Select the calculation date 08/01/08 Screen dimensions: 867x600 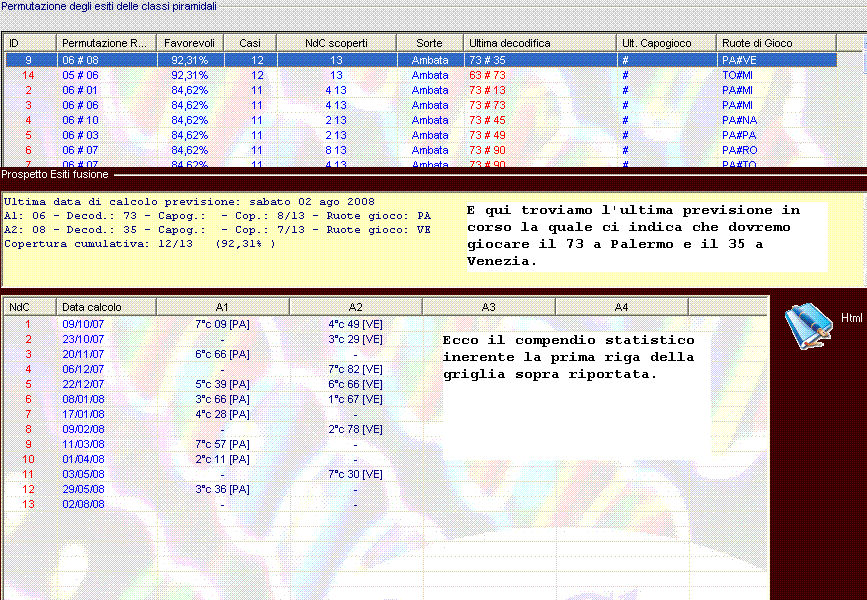pyautogui.click(x=83, y=399)
